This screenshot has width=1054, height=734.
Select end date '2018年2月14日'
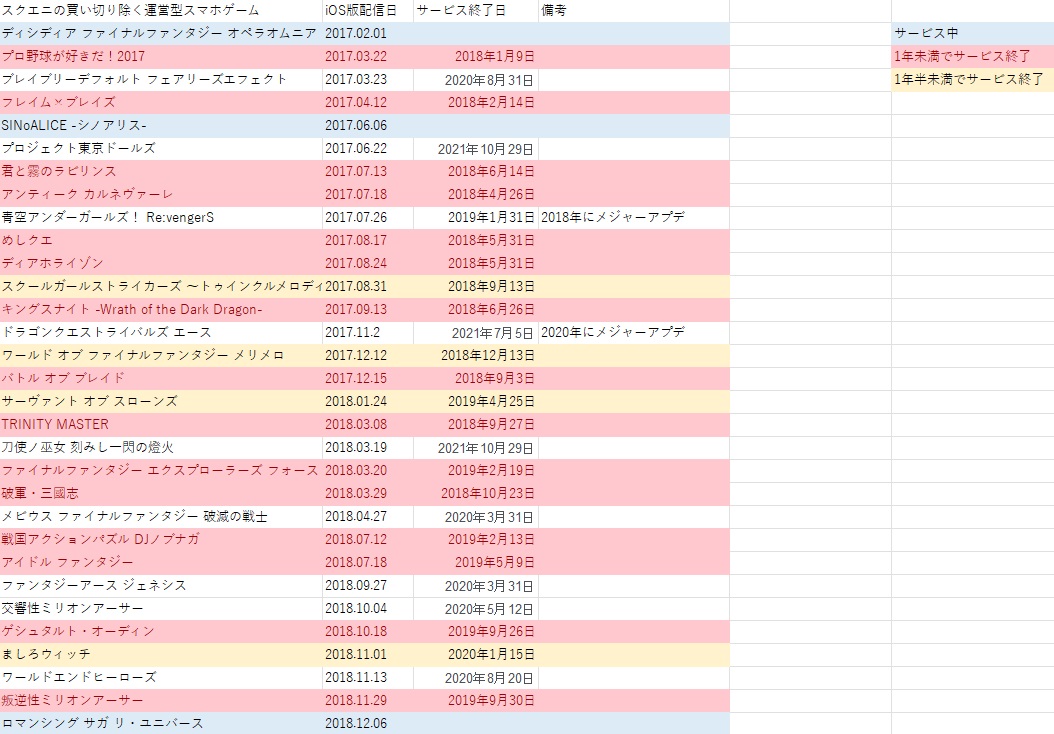476,102
